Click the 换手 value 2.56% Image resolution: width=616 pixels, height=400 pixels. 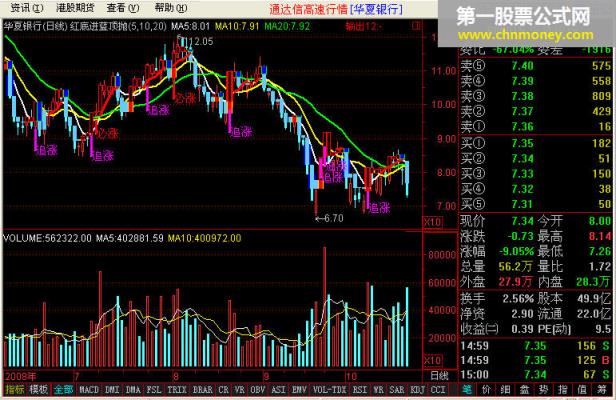(x=518, y=299)
